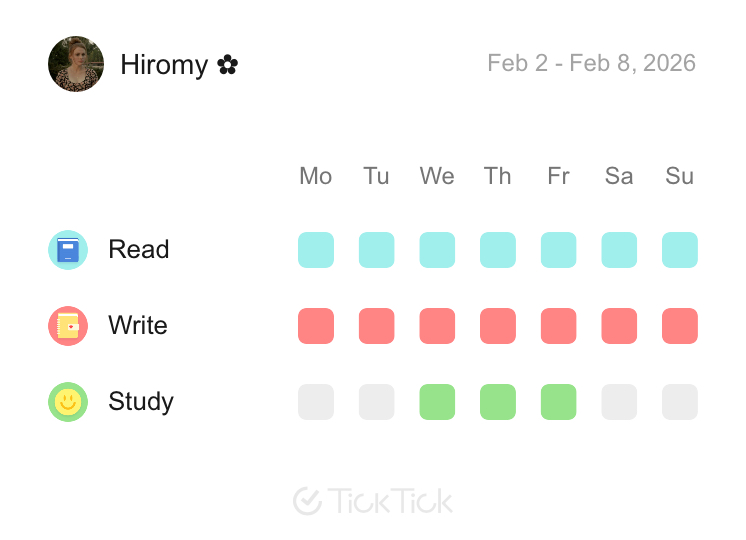Click the Hiromy username text
The image size is (746, 540).
click(x=164, y=65)
